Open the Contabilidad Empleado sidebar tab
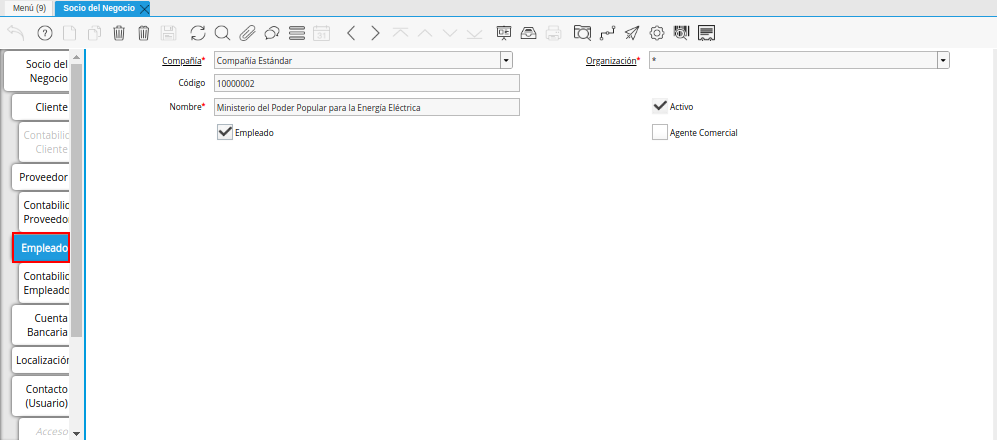997x440 pixels. point(45,283)
